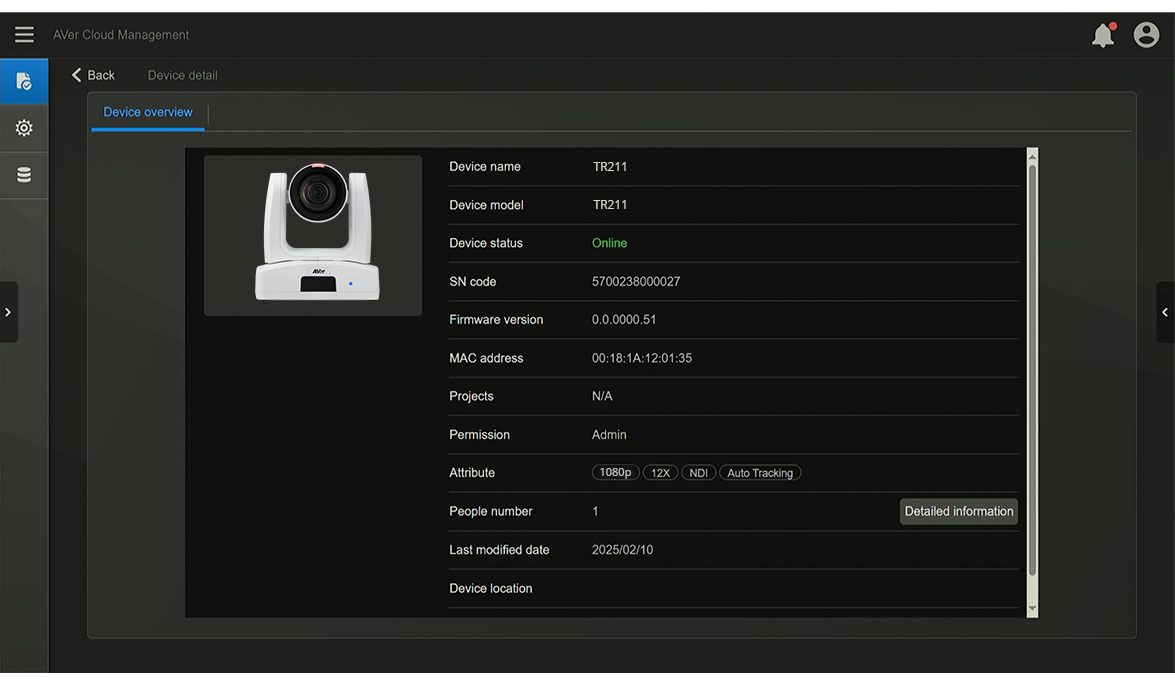The height and width of the screenshot is (685, 1175).
Task: Click the Back arrow chevron
Action: point(77,75)
